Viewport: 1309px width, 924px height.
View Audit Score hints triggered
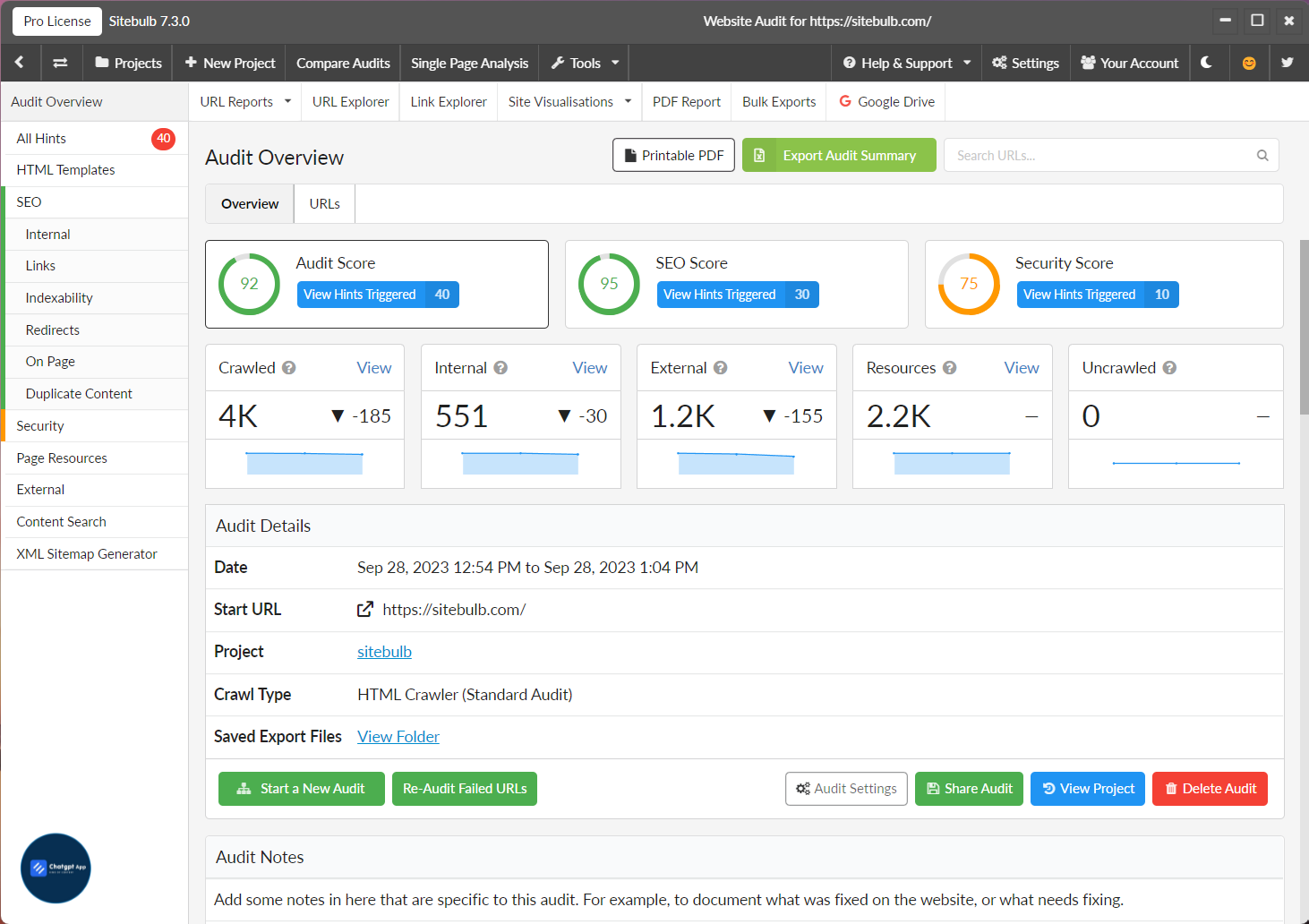coord(378,294)
